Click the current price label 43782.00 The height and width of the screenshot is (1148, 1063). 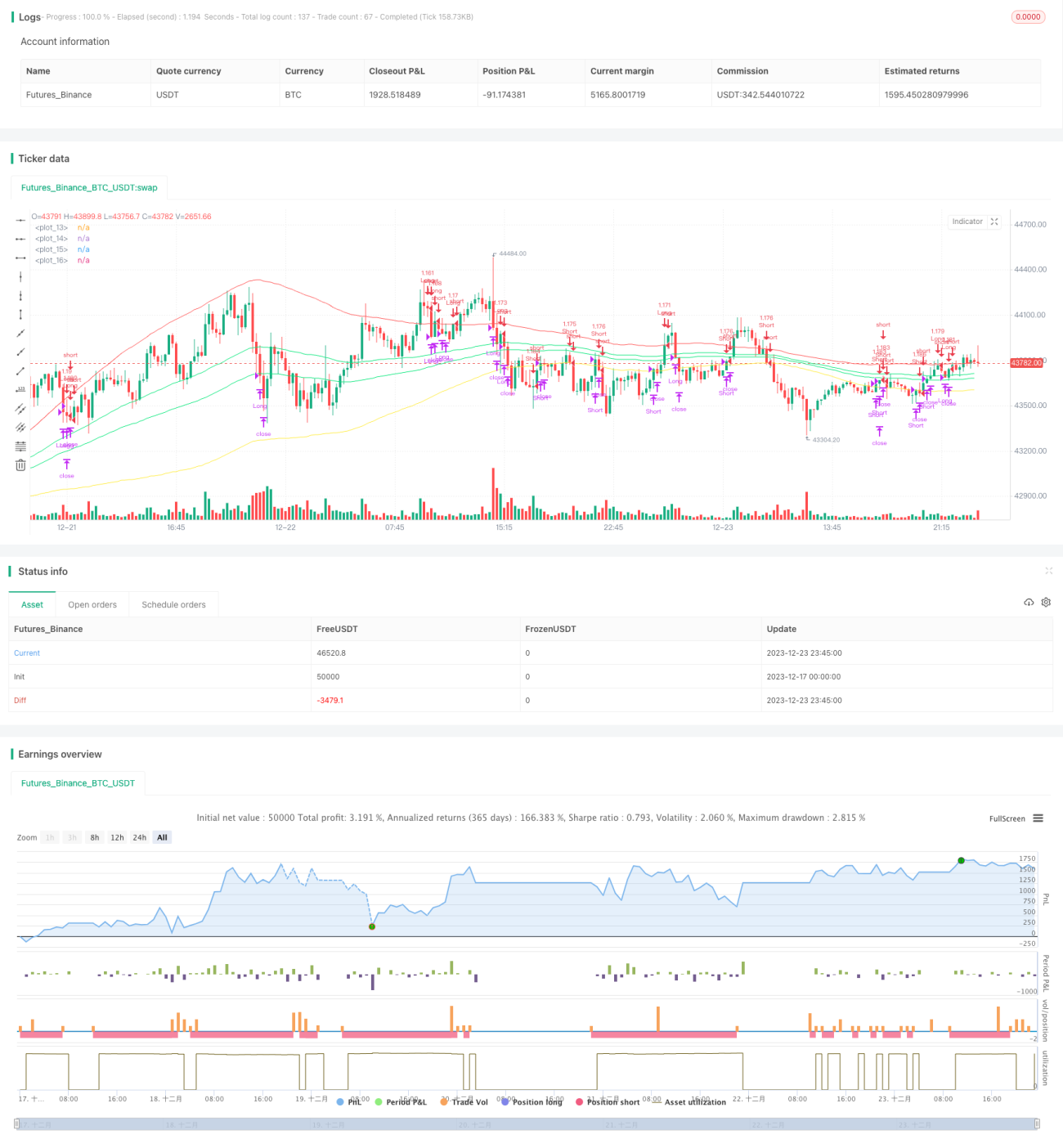[1026, 362]
